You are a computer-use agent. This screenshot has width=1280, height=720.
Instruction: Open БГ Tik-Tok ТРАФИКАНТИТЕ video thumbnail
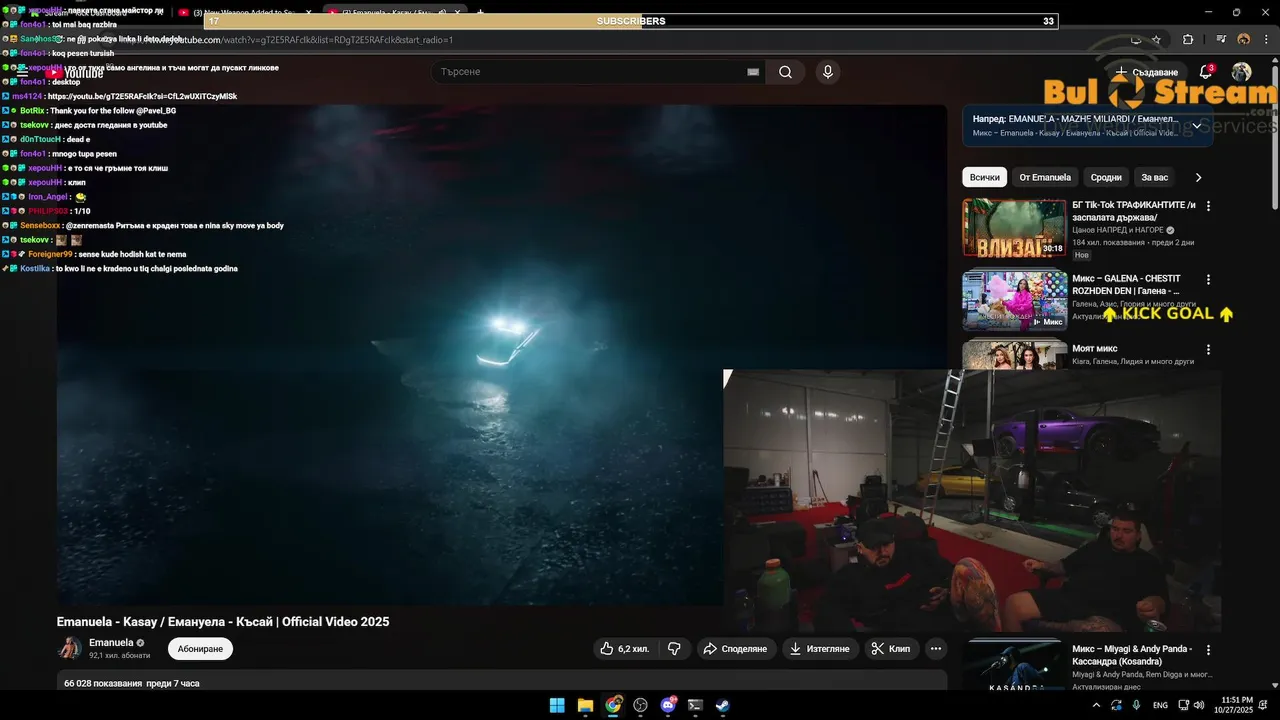[x=1014, y=228]
